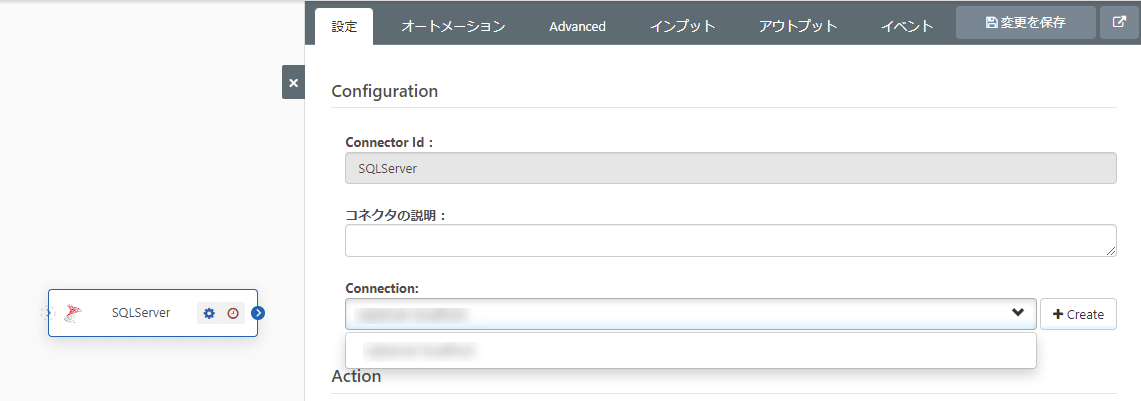The image size is (1141, 401).
Task: Open the オートメーション tab
Action: 453,27
